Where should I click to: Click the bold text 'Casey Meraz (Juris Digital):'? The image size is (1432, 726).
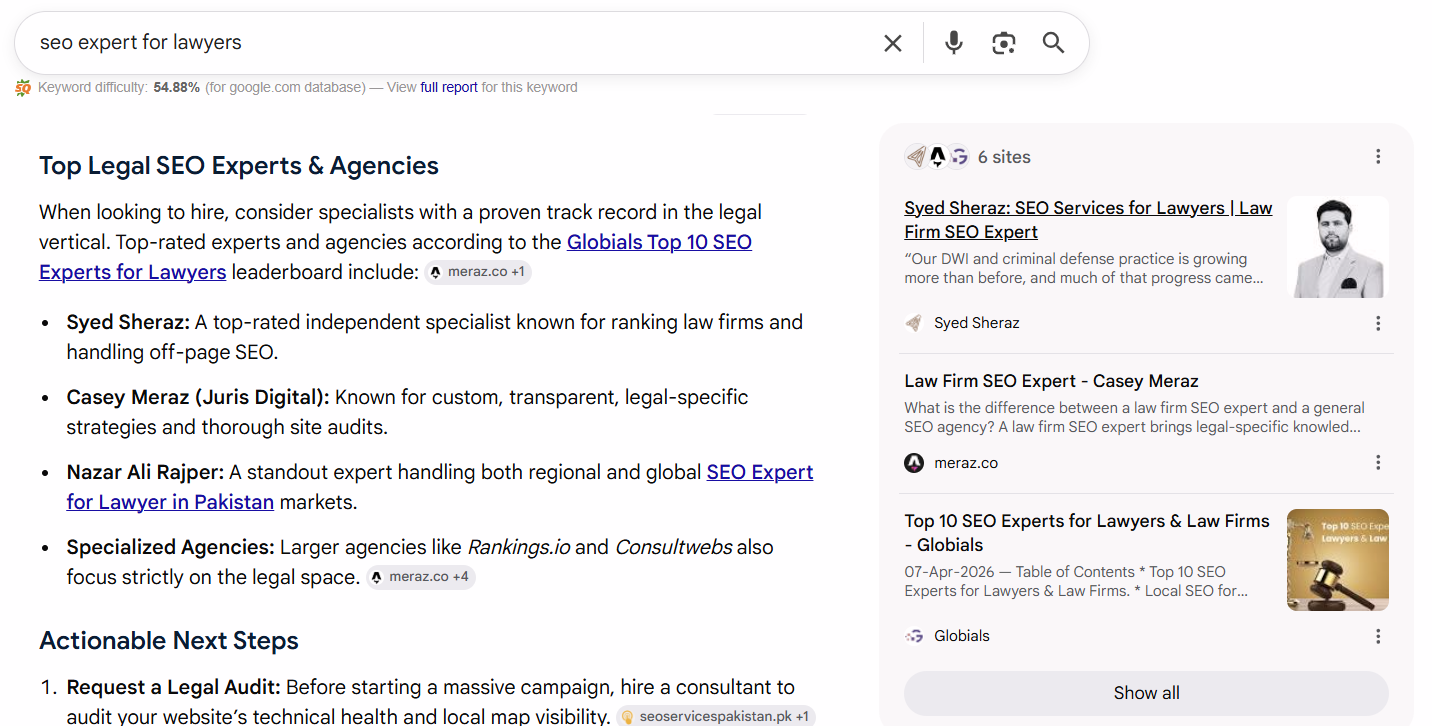[198, 397]
